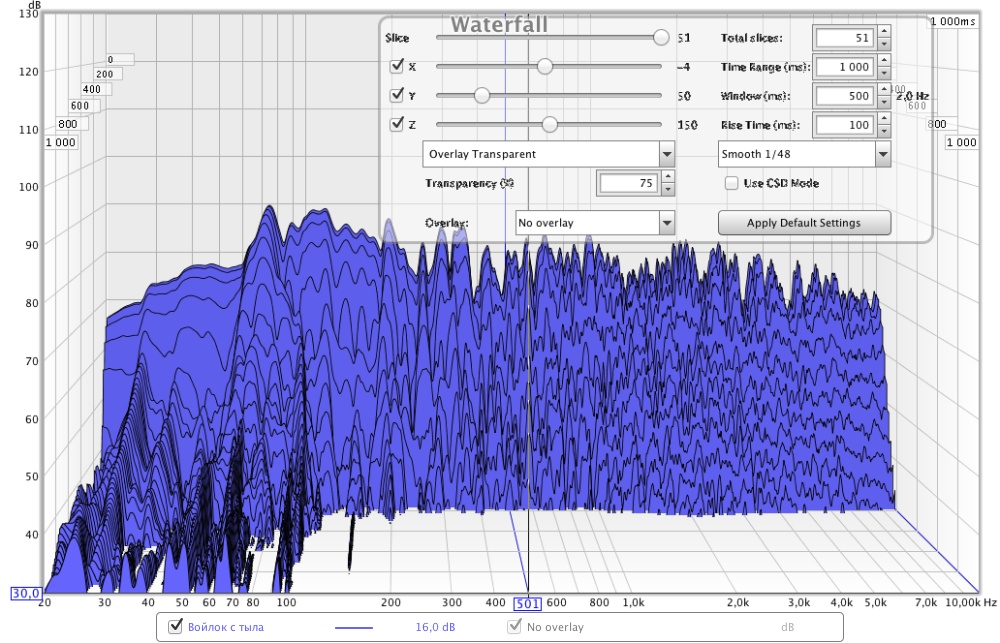This screenshot has height=643, width=1000.
Task: Click the Time Range (ms) input field
Action: coord(845,67)
